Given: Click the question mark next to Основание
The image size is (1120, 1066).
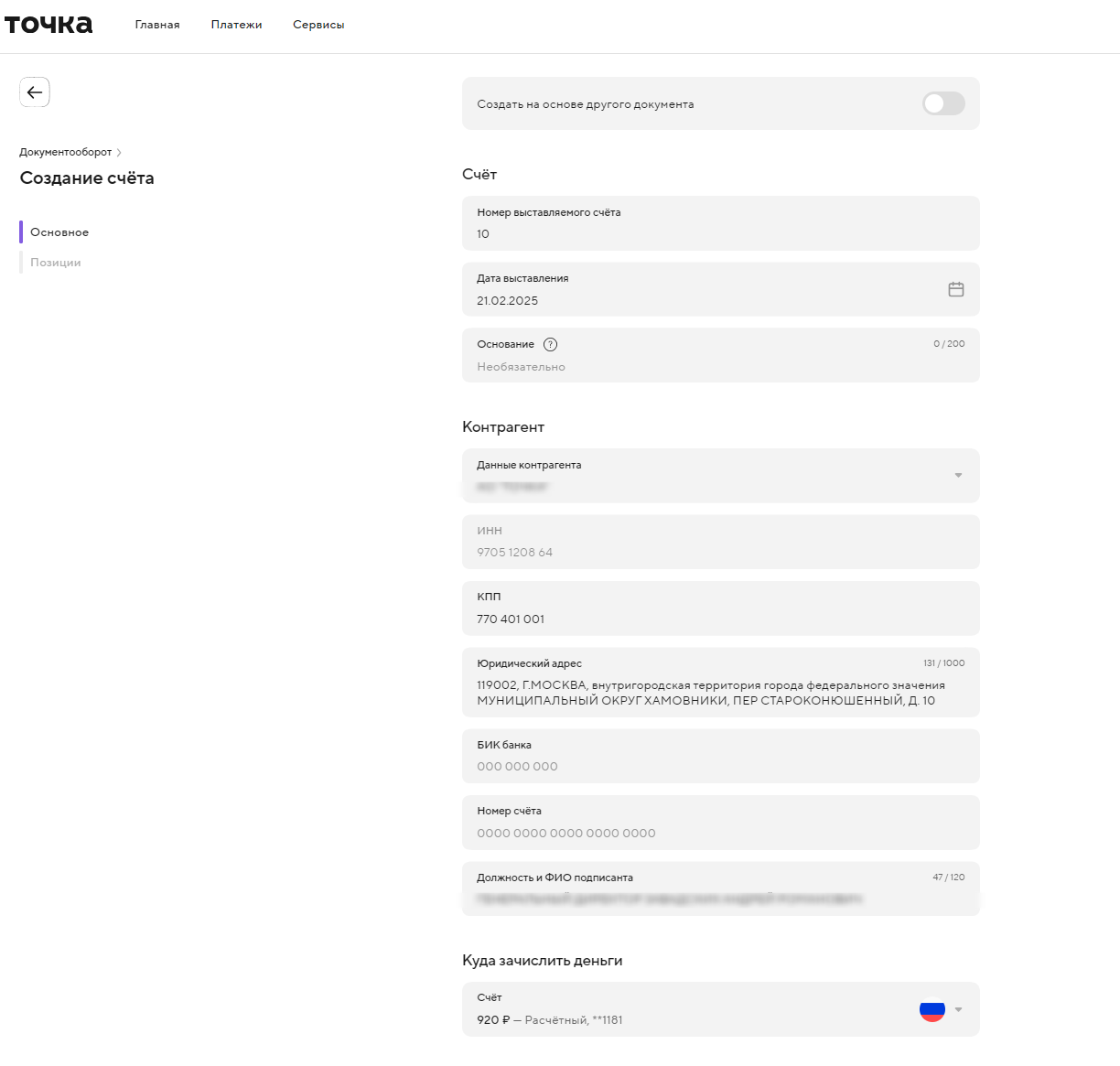Looking at the screenshot, I should click(550, 344).
